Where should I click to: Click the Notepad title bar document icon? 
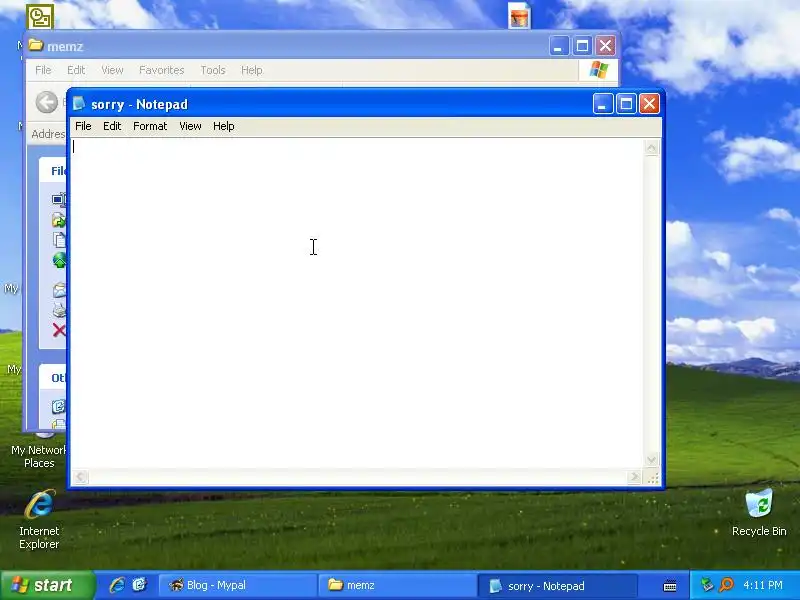tap(79, 104)
